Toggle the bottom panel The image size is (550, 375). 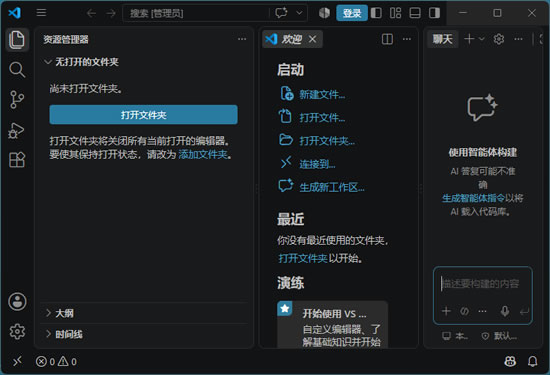tap(415, 13)
